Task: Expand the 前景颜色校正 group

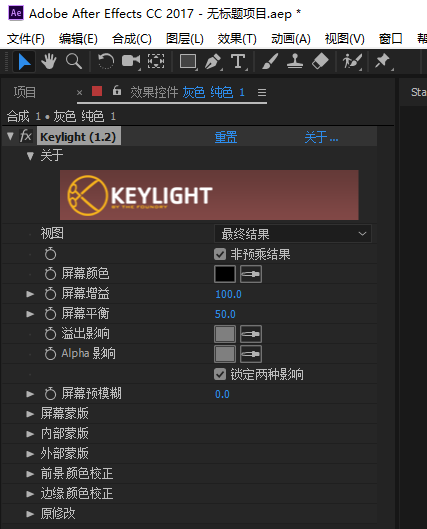Action: pos(30,474)
